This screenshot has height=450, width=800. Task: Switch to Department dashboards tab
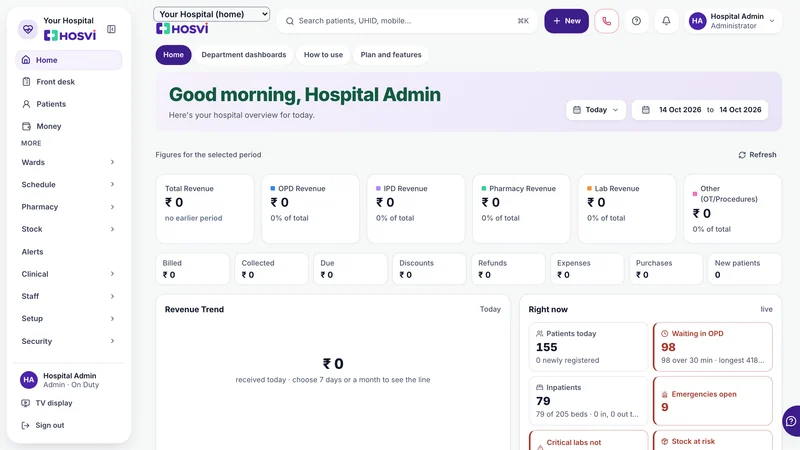[x=244, y=55]
